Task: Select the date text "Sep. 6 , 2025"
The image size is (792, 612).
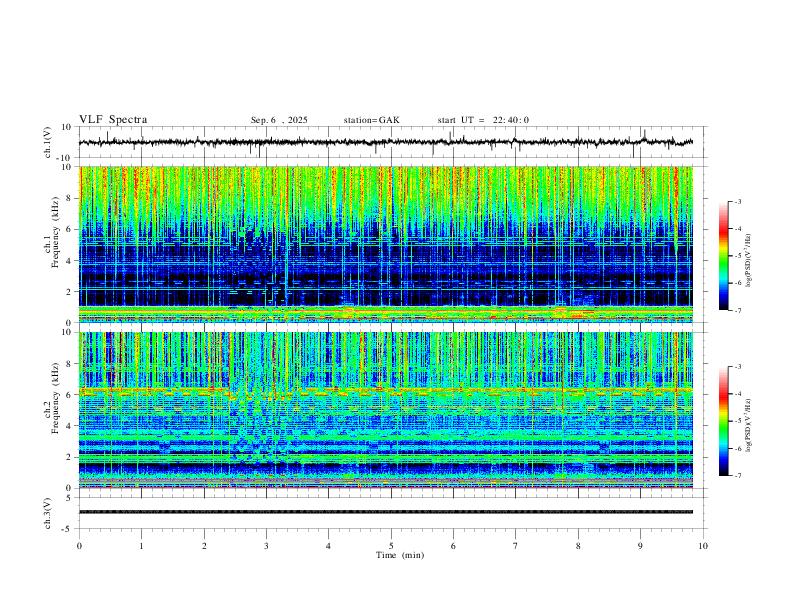Action: click(279, 120)
